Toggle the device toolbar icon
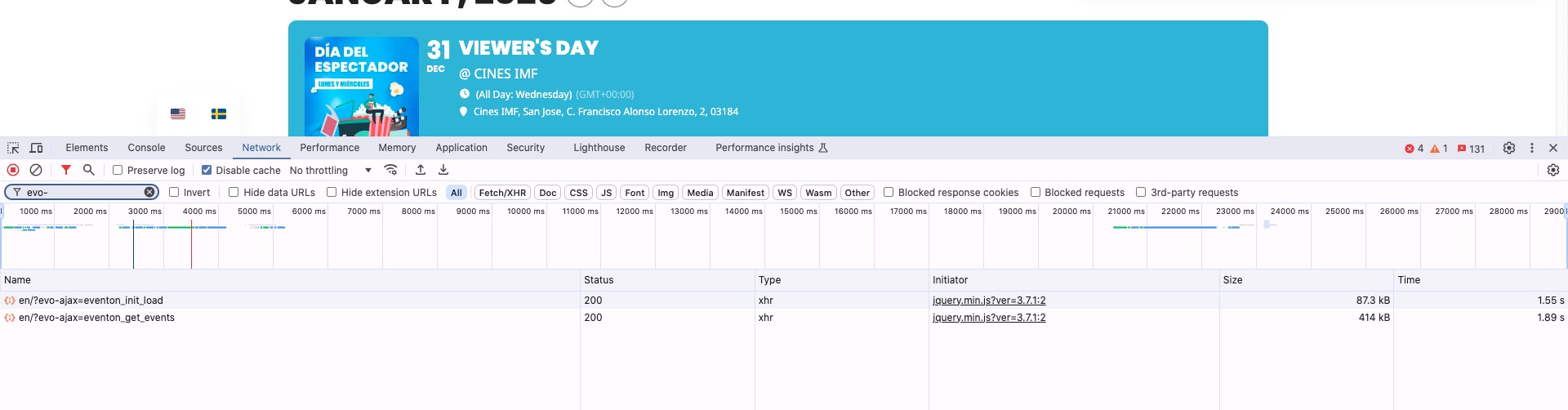1568x410 pixels. pyautogui.click(x=36, y=148)
